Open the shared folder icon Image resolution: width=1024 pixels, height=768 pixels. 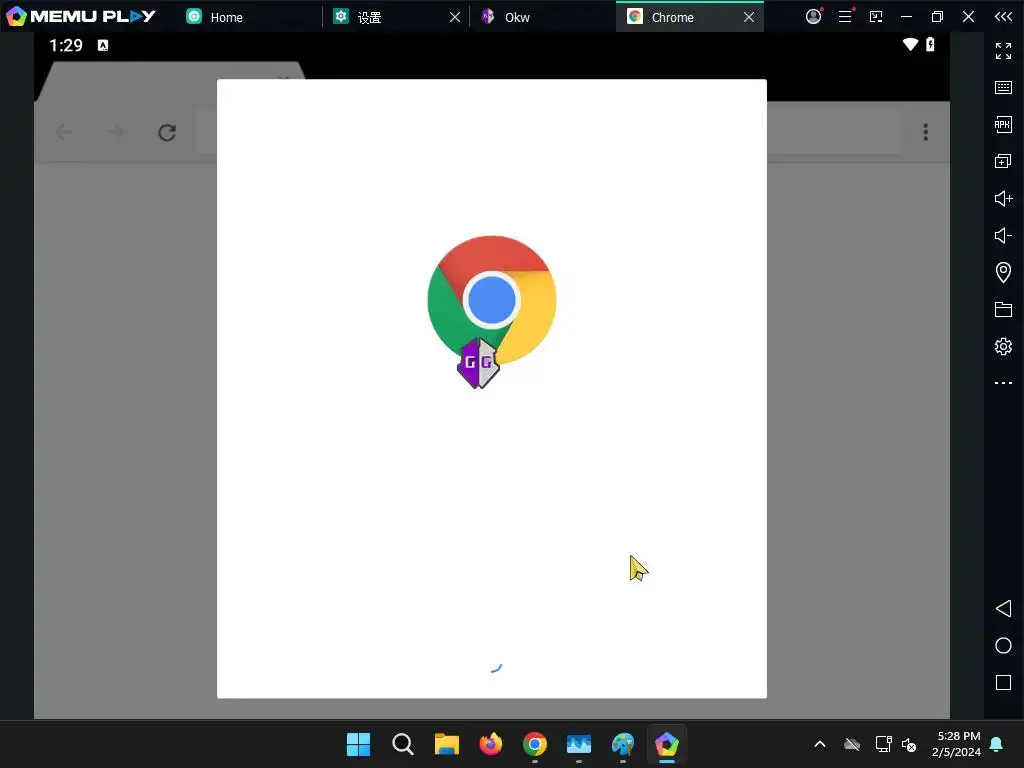point(1003,309)
